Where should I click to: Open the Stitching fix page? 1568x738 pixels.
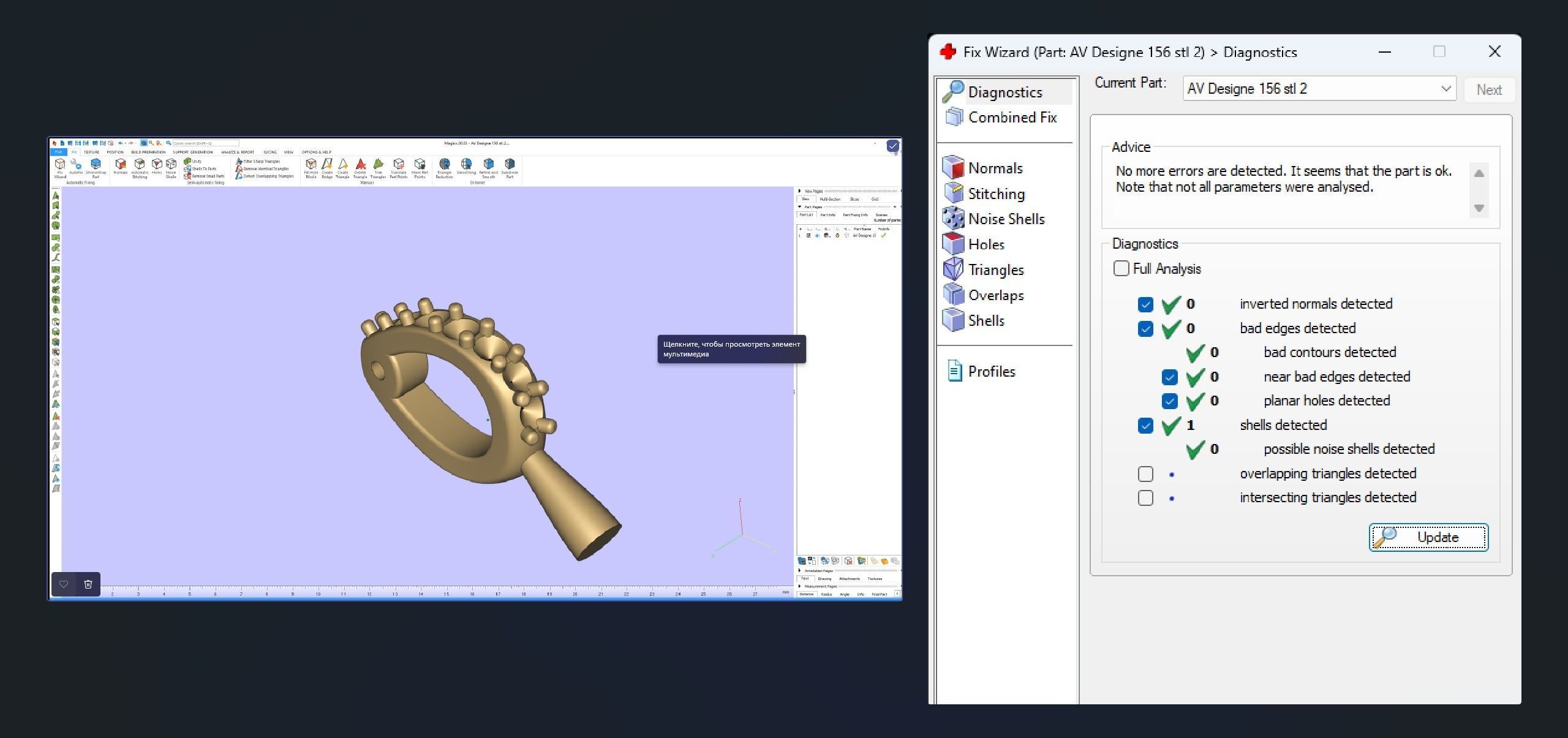point(995,194)
